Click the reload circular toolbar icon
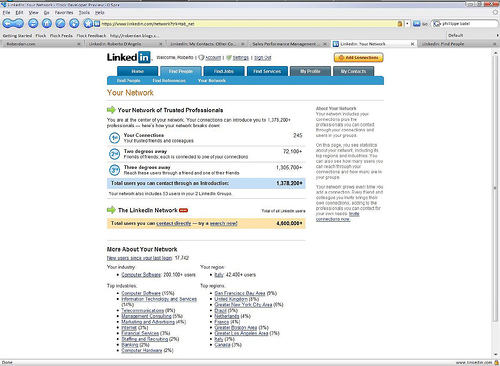The width and height of the screenshot is (500, 366). 33,23
